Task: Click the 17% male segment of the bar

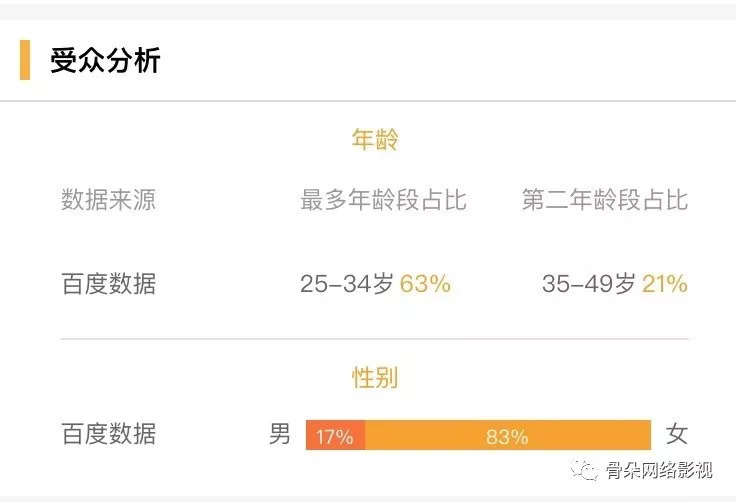Action: coord(335,436)
